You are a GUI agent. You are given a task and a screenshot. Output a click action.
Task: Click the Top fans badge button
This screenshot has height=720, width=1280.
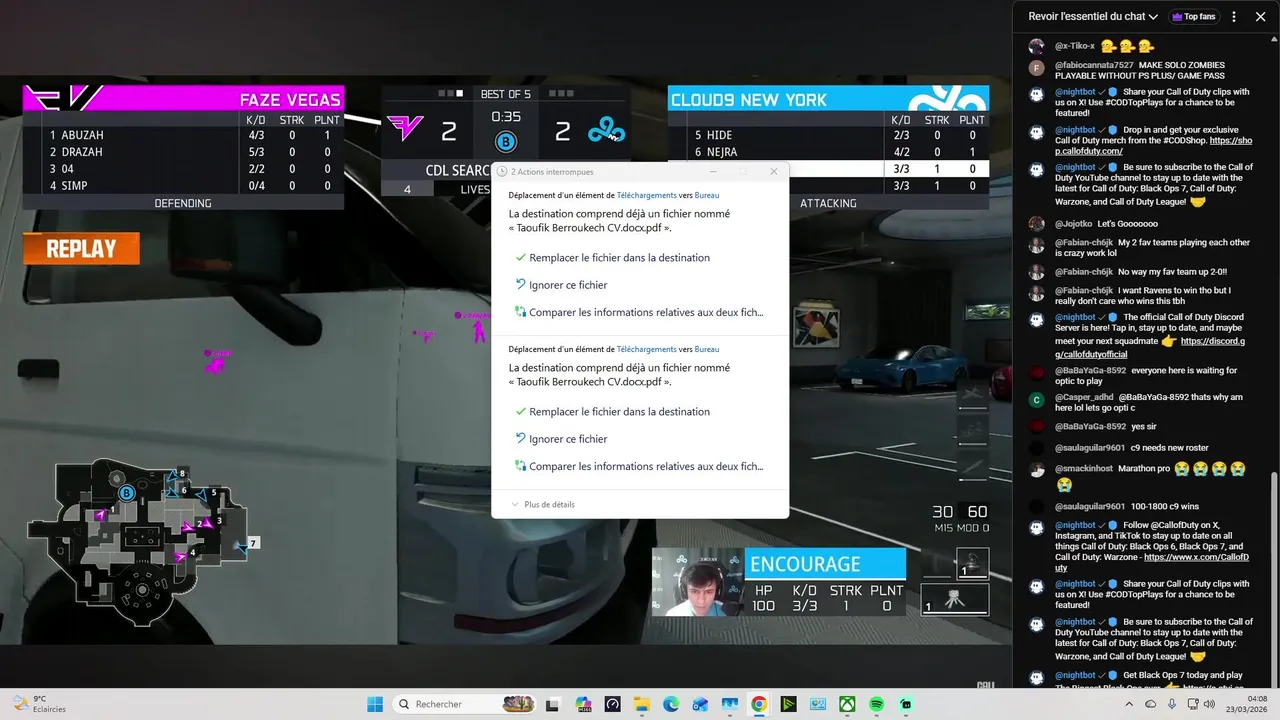coord(1194,17)
